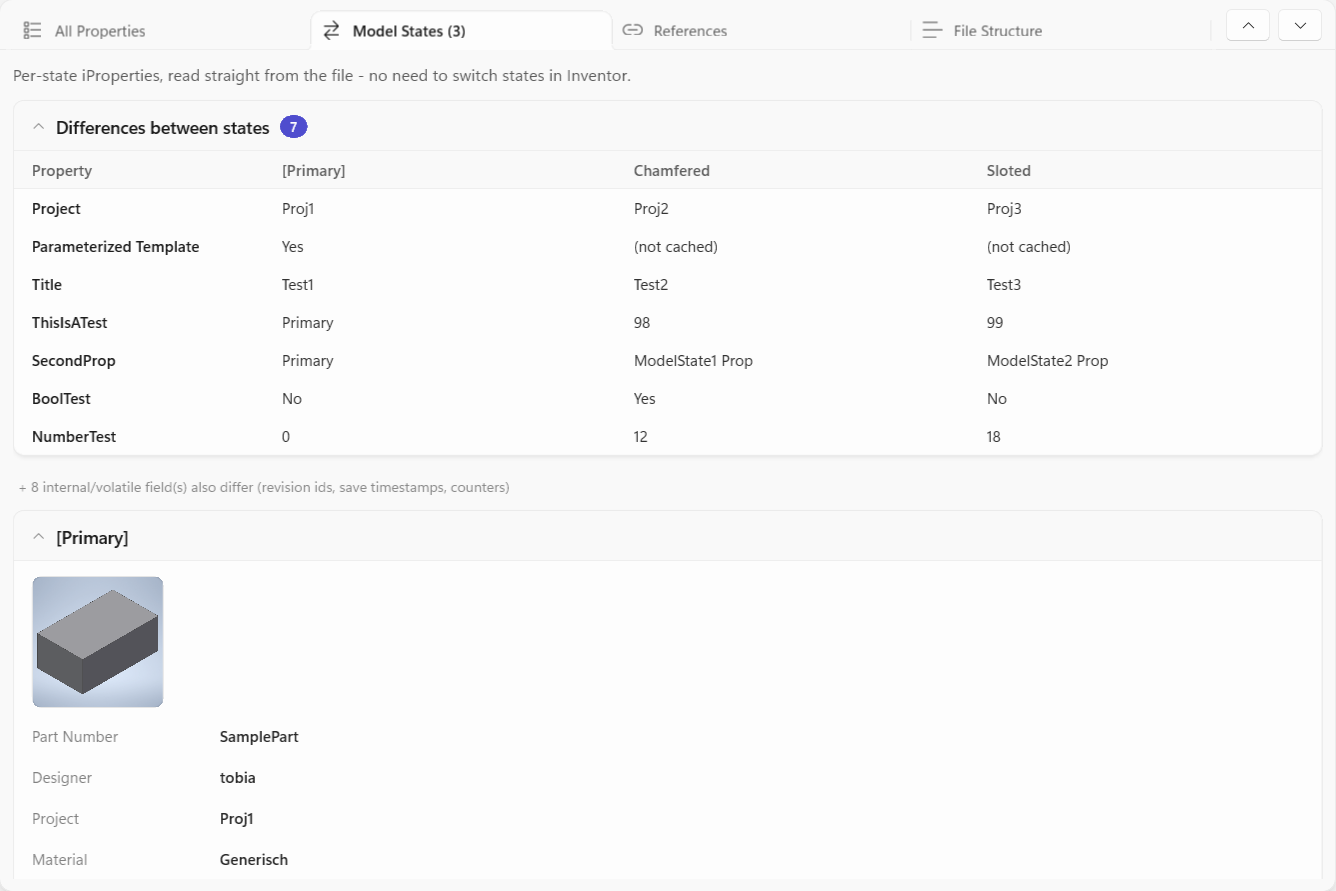Select the NumberTest row label
Screen dimensions: 1336x891
coord(74,437)
